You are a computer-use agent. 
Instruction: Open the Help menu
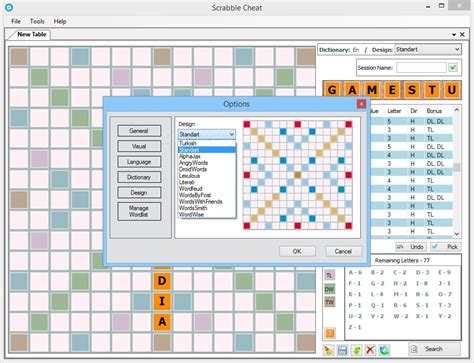point(60,21)
